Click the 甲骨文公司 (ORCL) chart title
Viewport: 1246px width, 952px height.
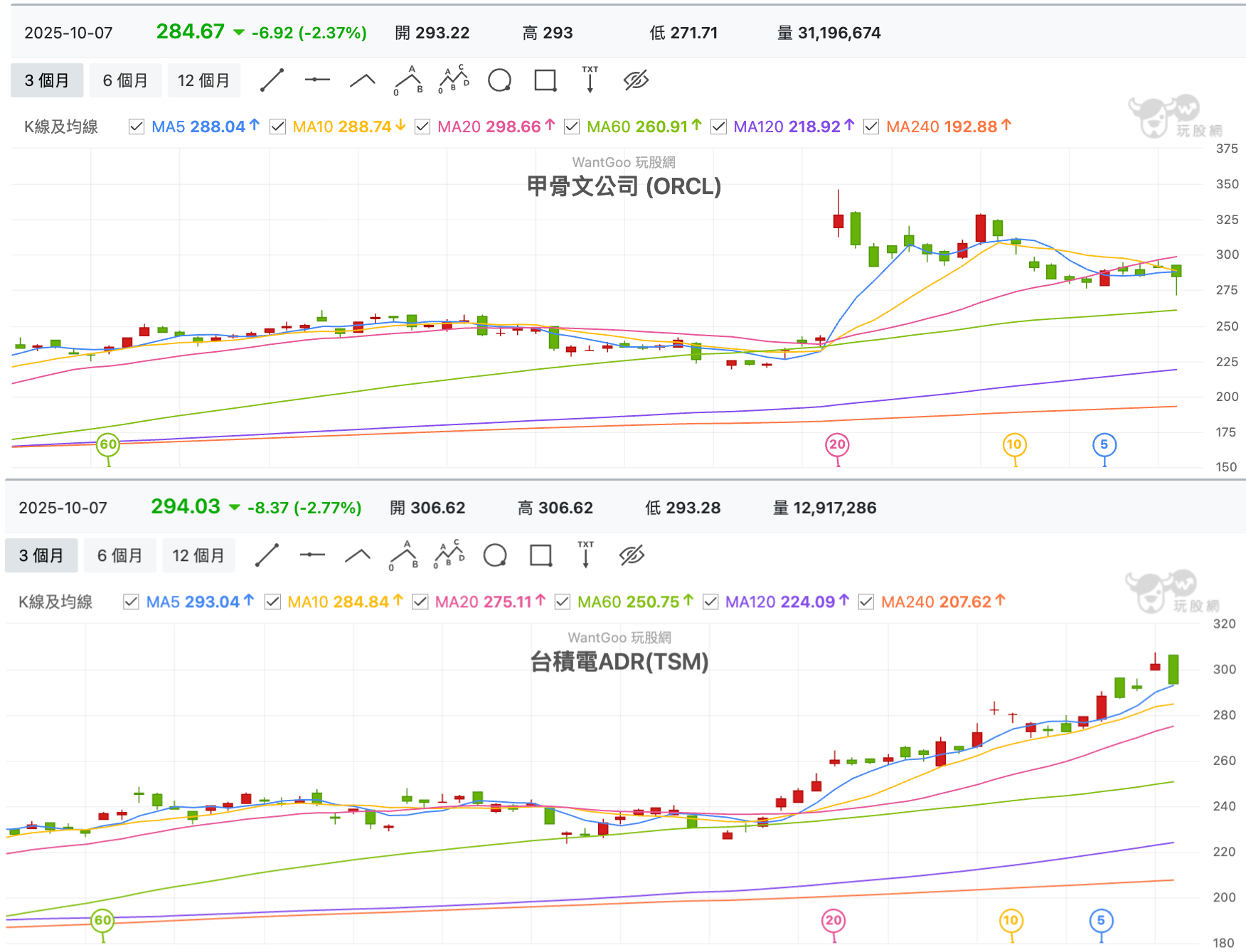(x=624, y=186)
